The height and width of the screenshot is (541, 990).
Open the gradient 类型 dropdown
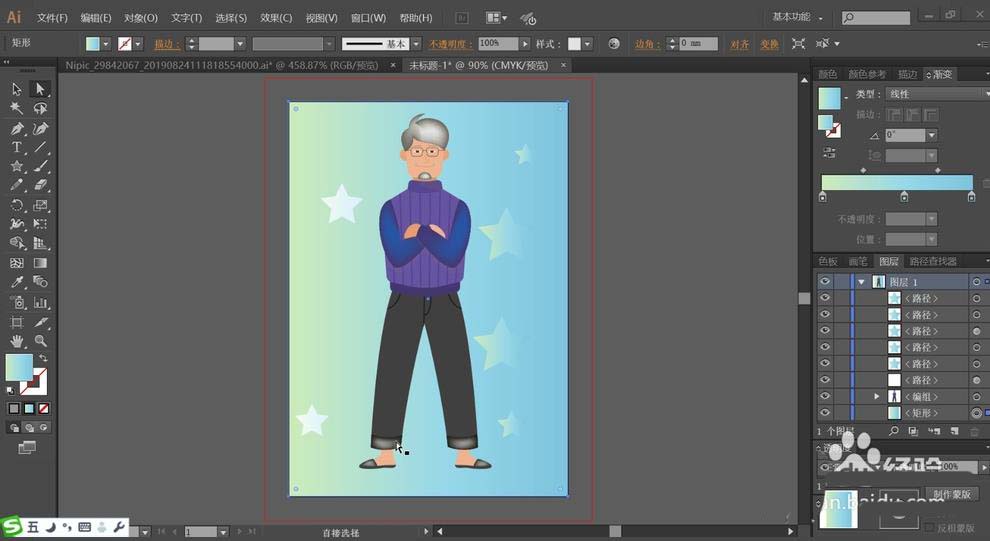(937, 93)
